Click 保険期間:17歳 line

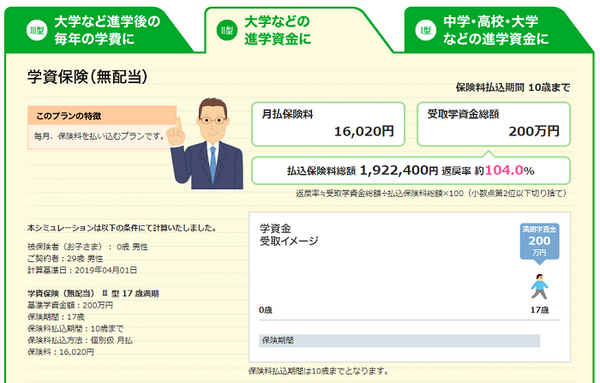56,317
